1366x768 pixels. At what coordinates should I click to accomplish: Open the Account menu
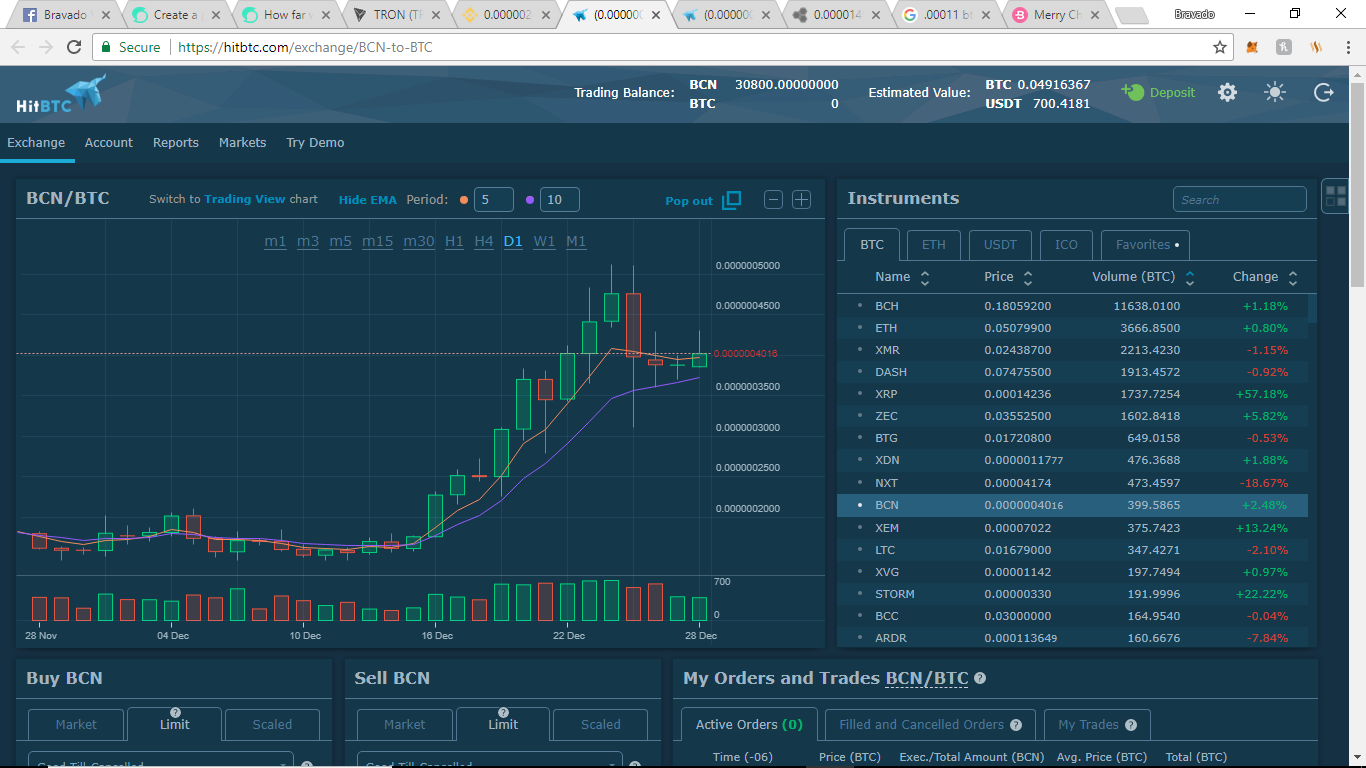tap(109, 143)
